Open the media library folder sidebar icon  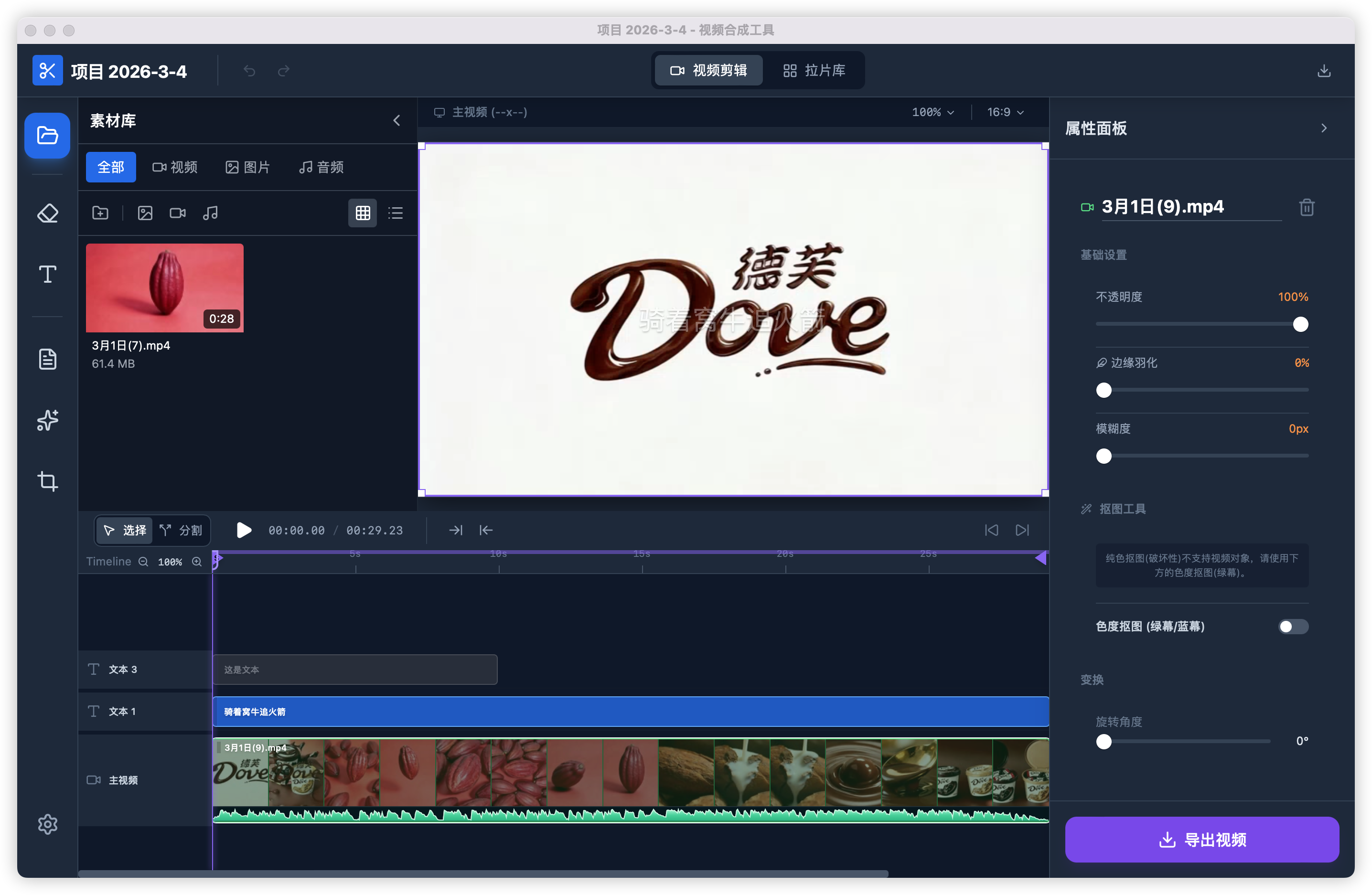tap(47, 136)
